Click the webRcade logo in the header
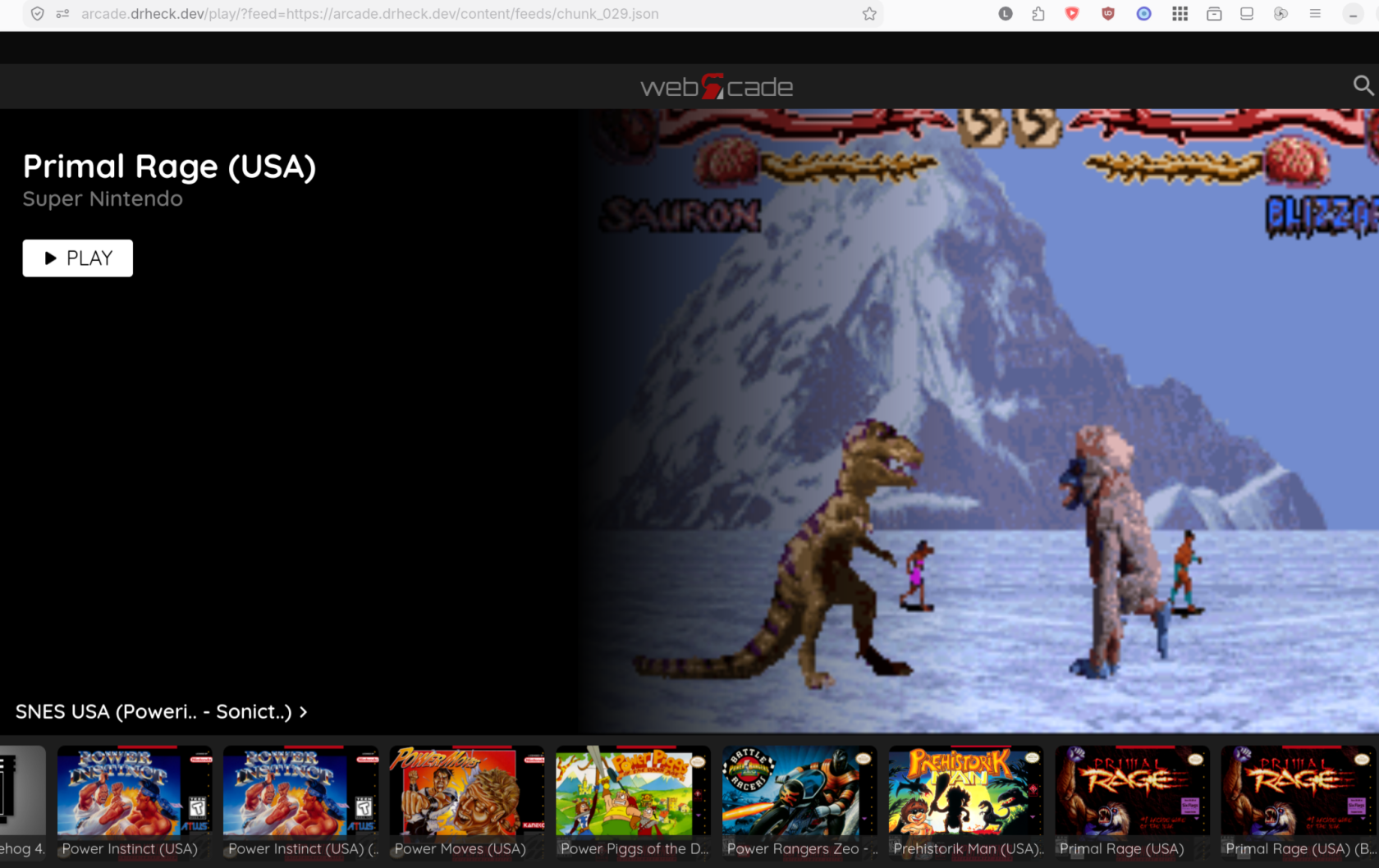 click(x=716, y=87)
